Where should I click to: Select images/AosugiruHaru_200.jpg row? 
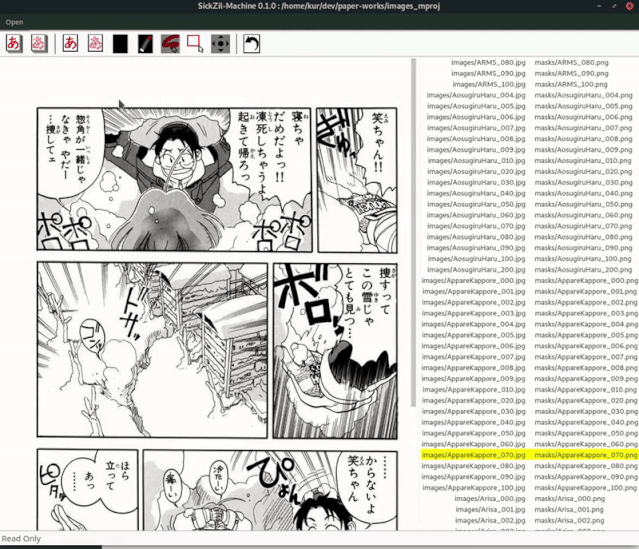476,269
